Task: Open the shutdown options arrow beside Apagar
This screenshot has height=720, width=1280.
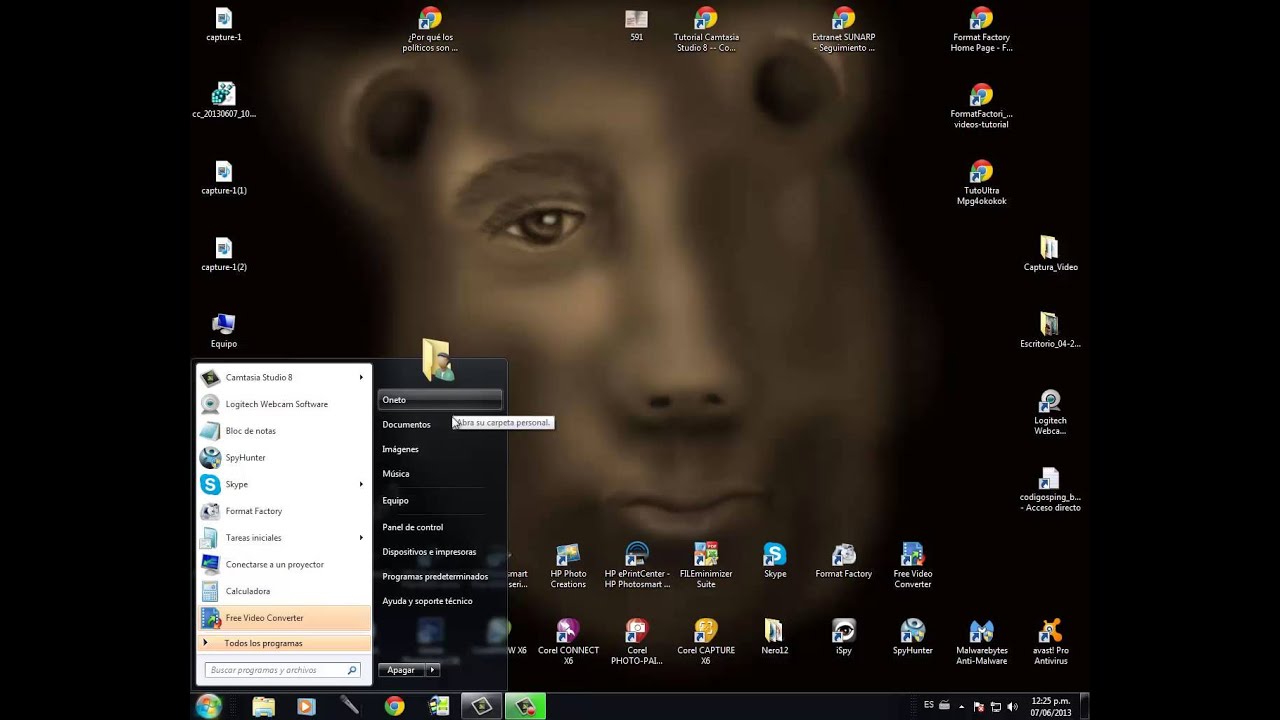Action: (433, 670)
